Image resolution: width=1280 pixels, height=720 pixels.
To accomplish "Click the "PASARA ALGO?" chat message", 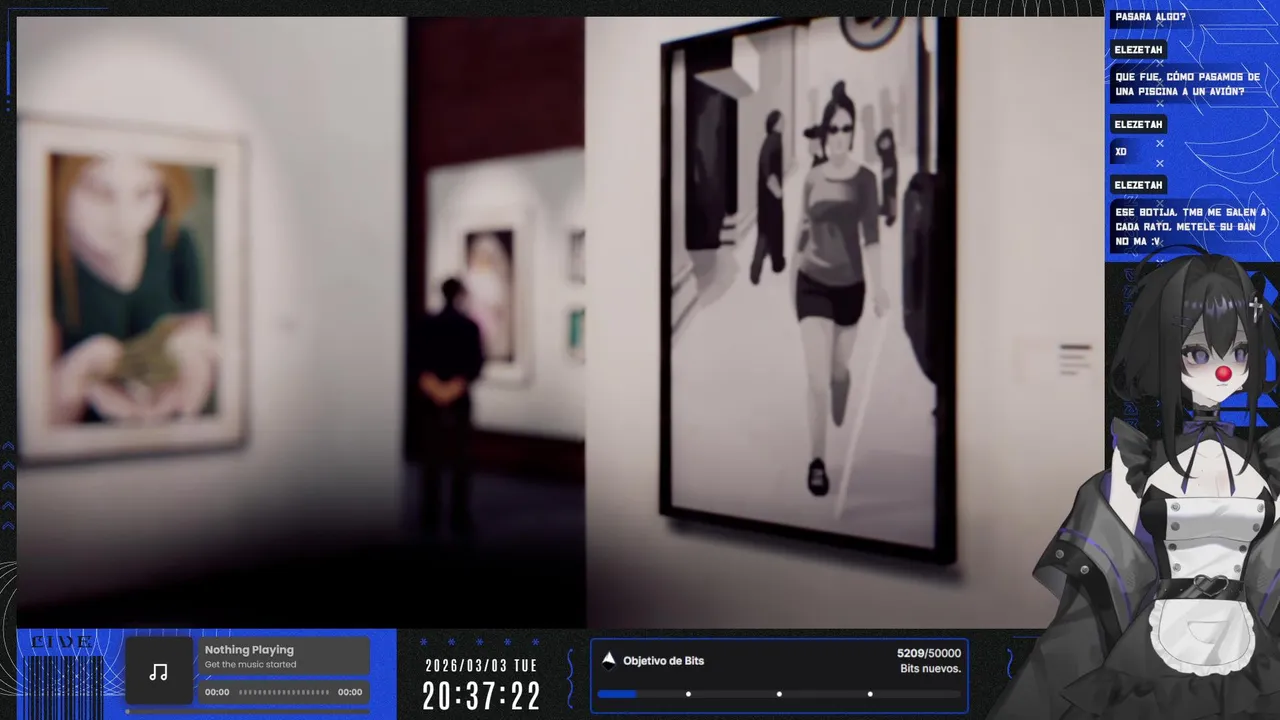I will pyautogui.click(x=1150, y=17).
